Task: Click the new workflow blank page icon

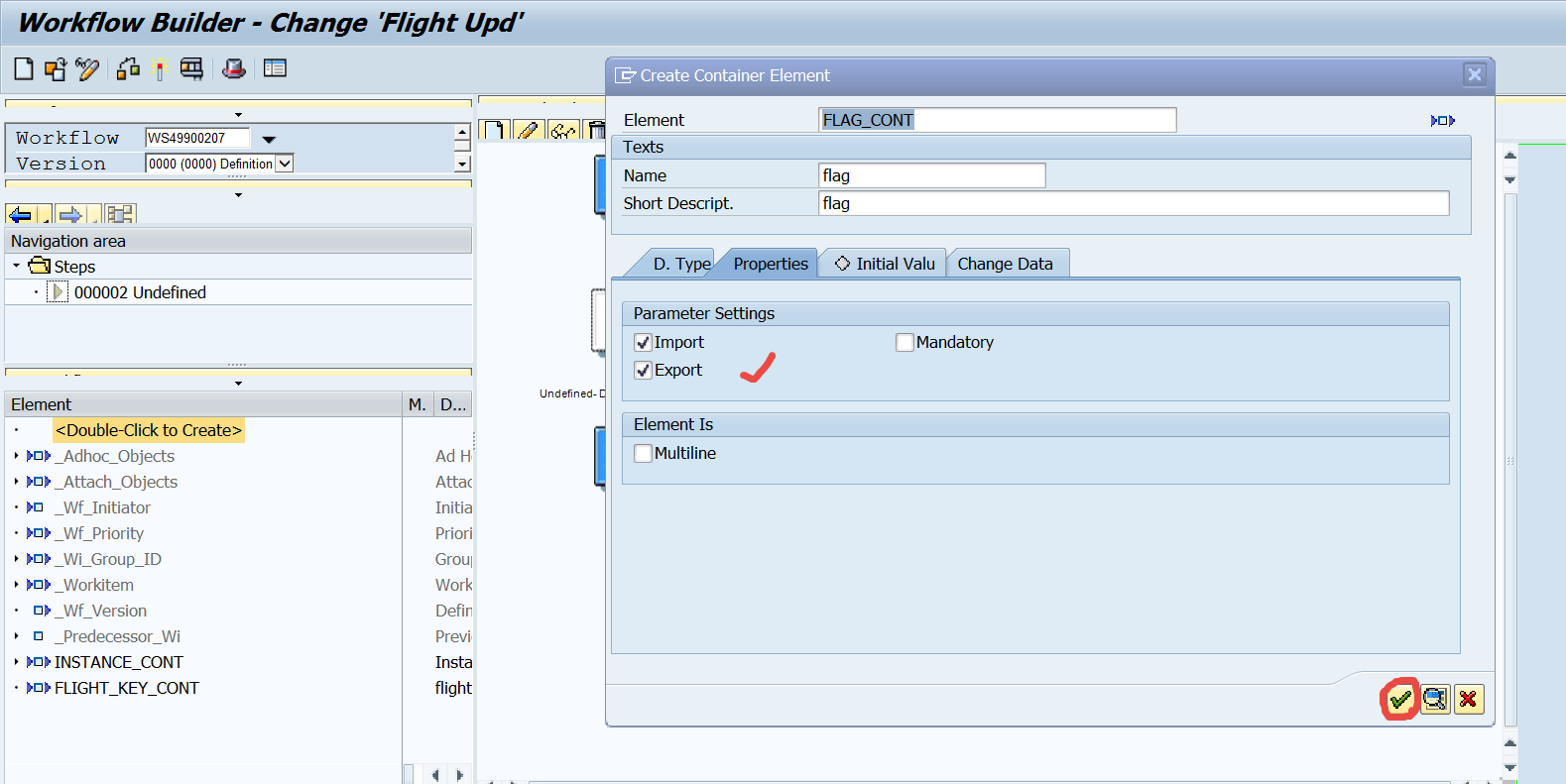Action: tap(24, 68)
